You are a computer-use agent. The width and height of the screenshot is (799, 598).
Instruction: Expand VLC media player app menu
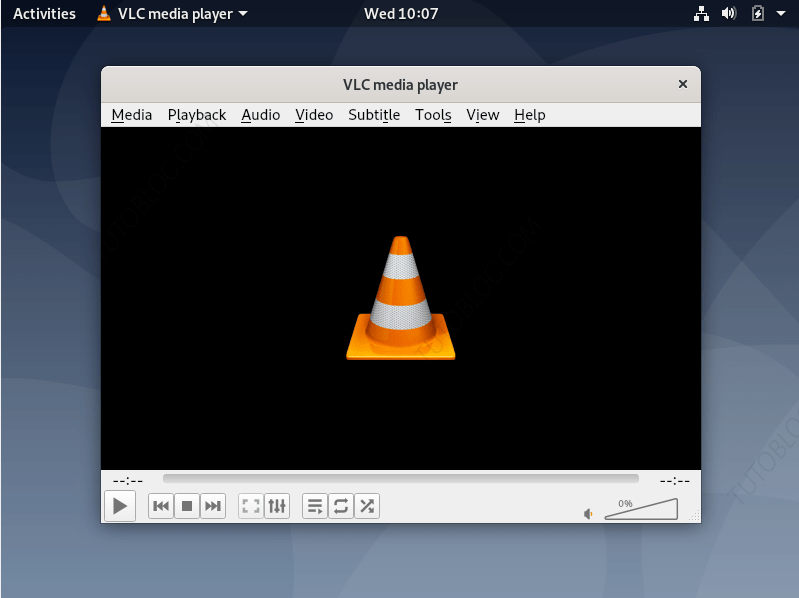click(x=172, y=14)
